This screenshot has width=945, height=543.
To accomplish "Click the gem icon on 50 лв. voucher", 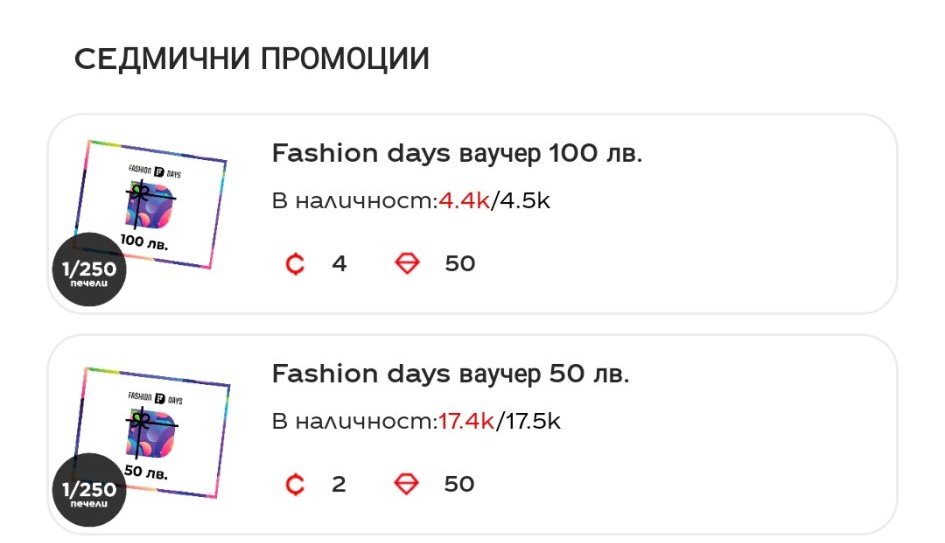I will (408, 485).
